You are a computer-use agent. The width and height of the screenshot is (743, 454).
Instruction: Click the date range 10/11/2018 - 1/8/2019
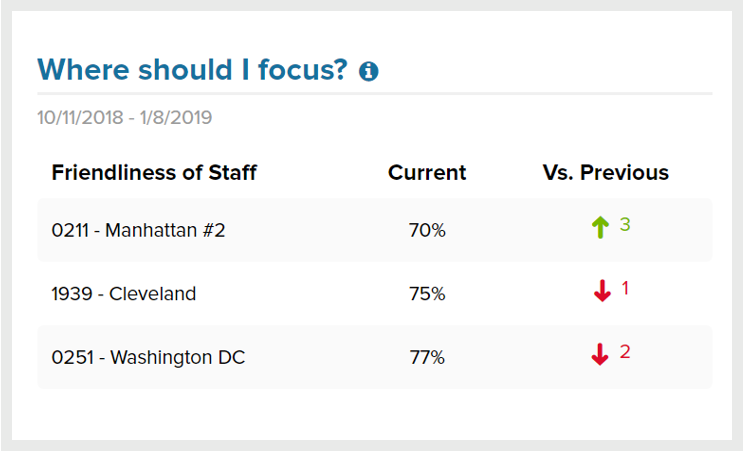click(124, 118)
